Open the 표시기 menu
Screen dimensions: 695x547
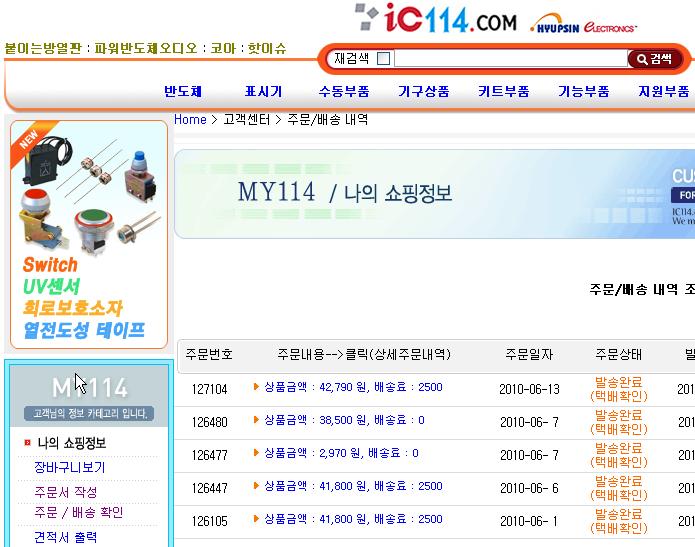[x=263, y=91]
